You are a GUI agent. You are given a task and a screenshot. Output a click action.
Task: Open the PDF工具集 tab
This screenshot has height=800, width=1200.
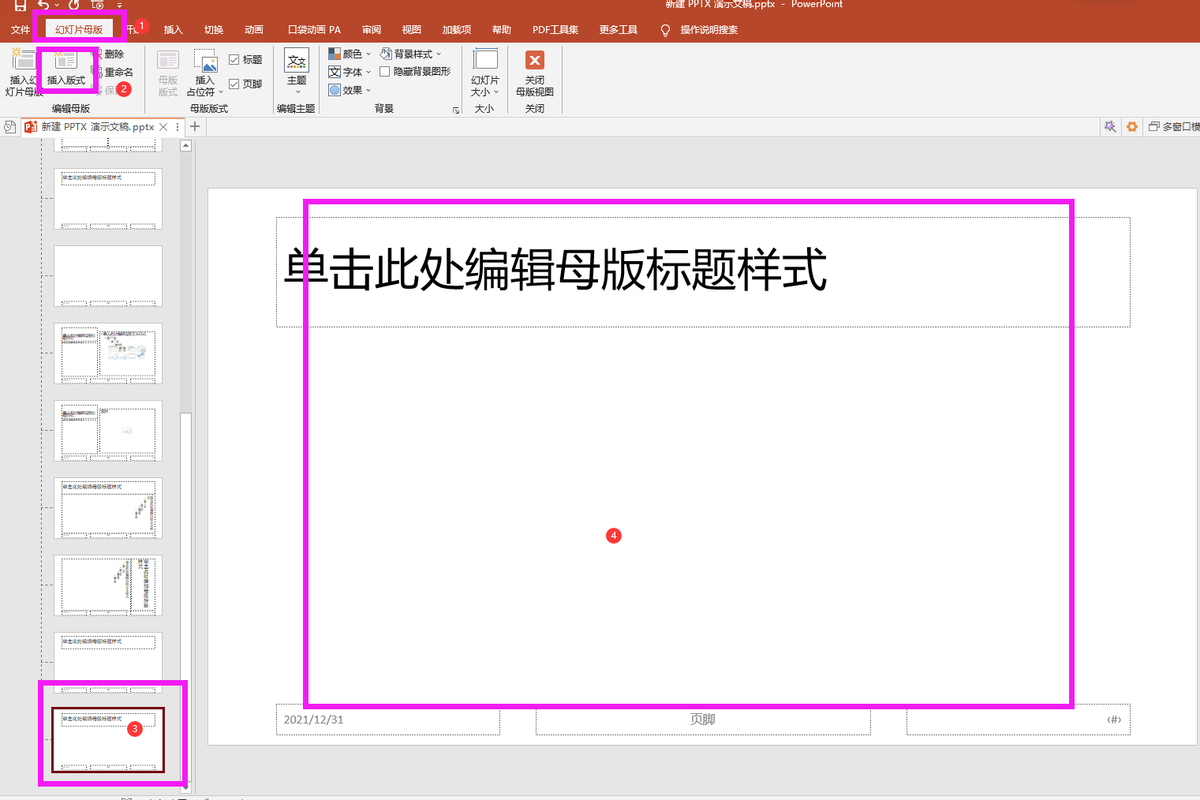point(555,30)
